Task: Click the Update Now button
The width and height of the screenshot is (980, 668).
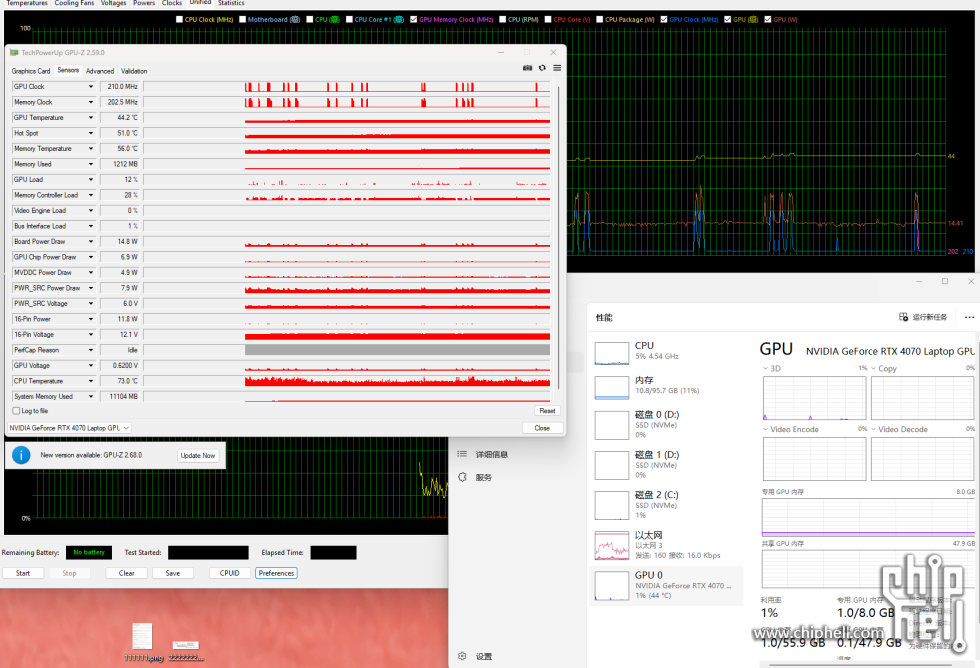Action: coord(197,455)
